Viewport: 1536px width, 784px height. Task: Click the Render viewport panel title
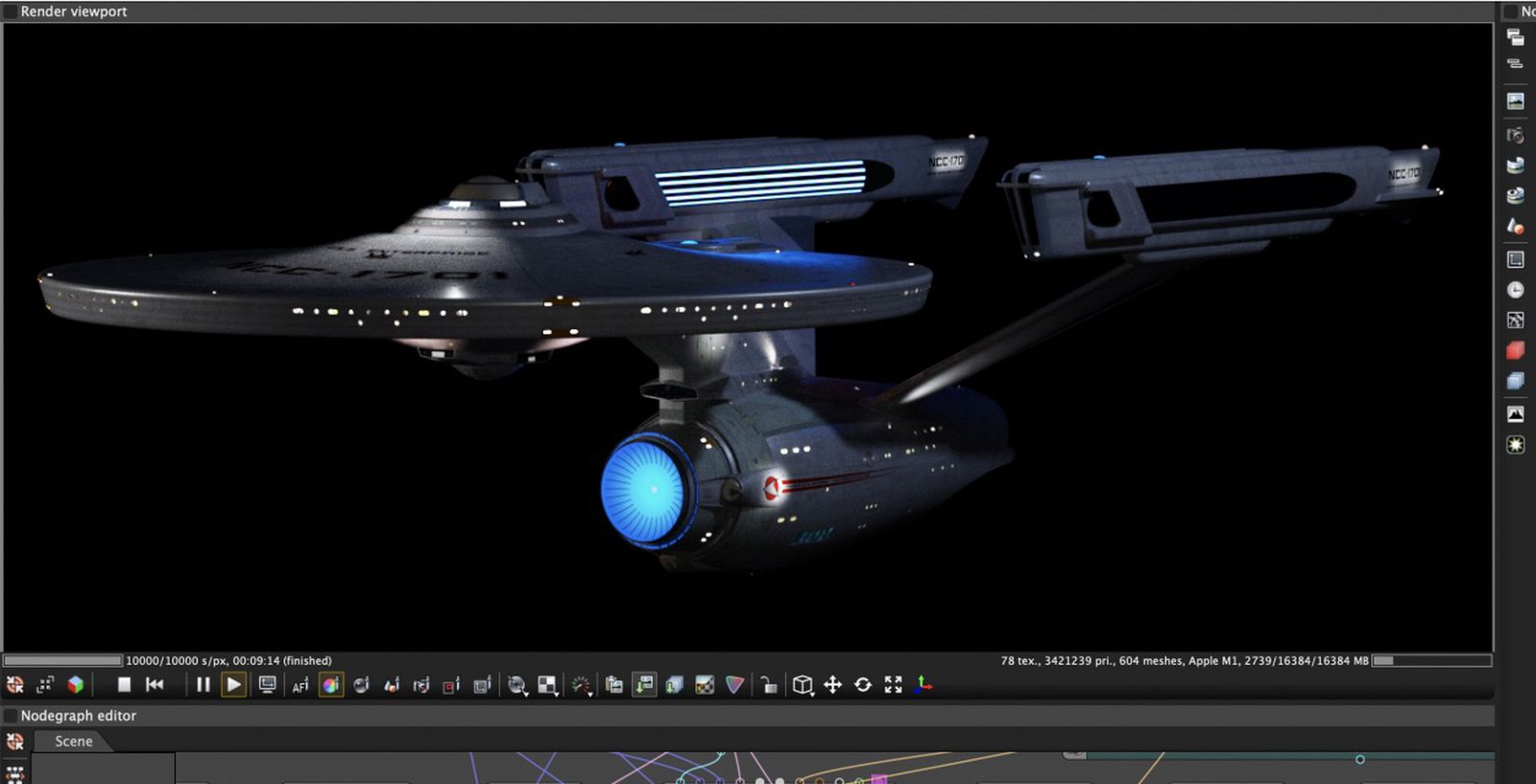[x=73, y=12]
